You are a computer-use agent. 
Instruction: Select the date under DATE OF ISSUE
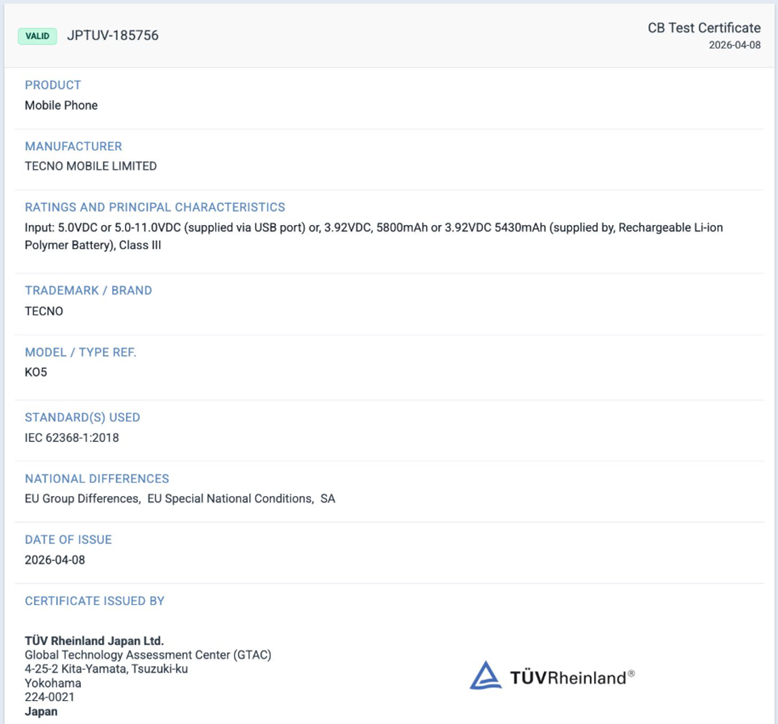coord(55,559)
